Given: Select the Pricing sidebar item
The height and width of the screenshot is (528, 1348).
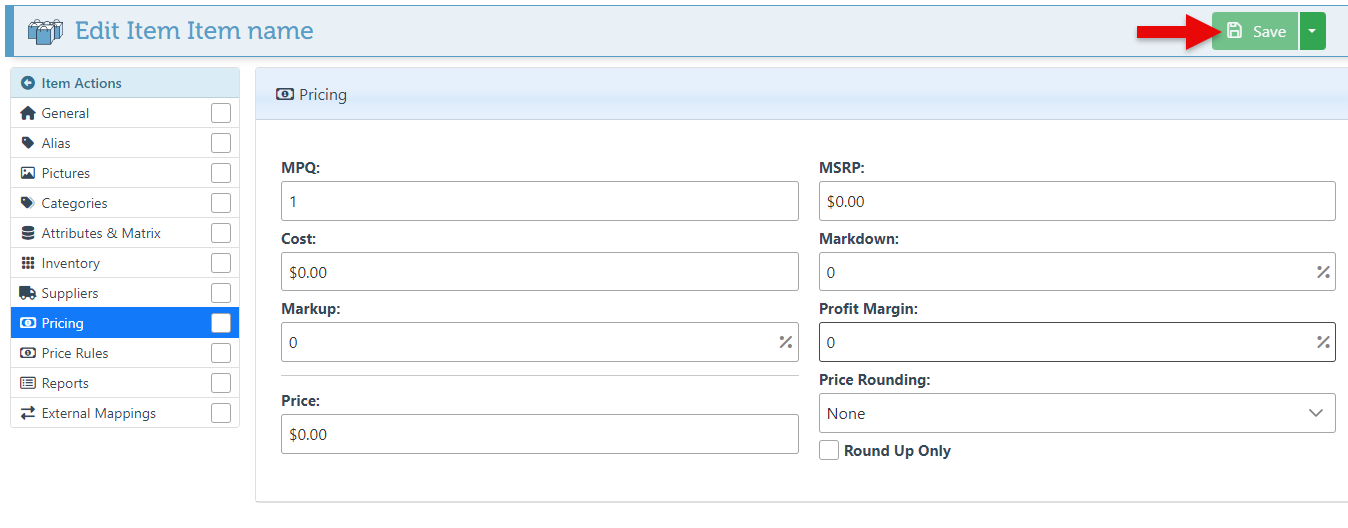Looking at the screenshot, I should pos(62,323).
